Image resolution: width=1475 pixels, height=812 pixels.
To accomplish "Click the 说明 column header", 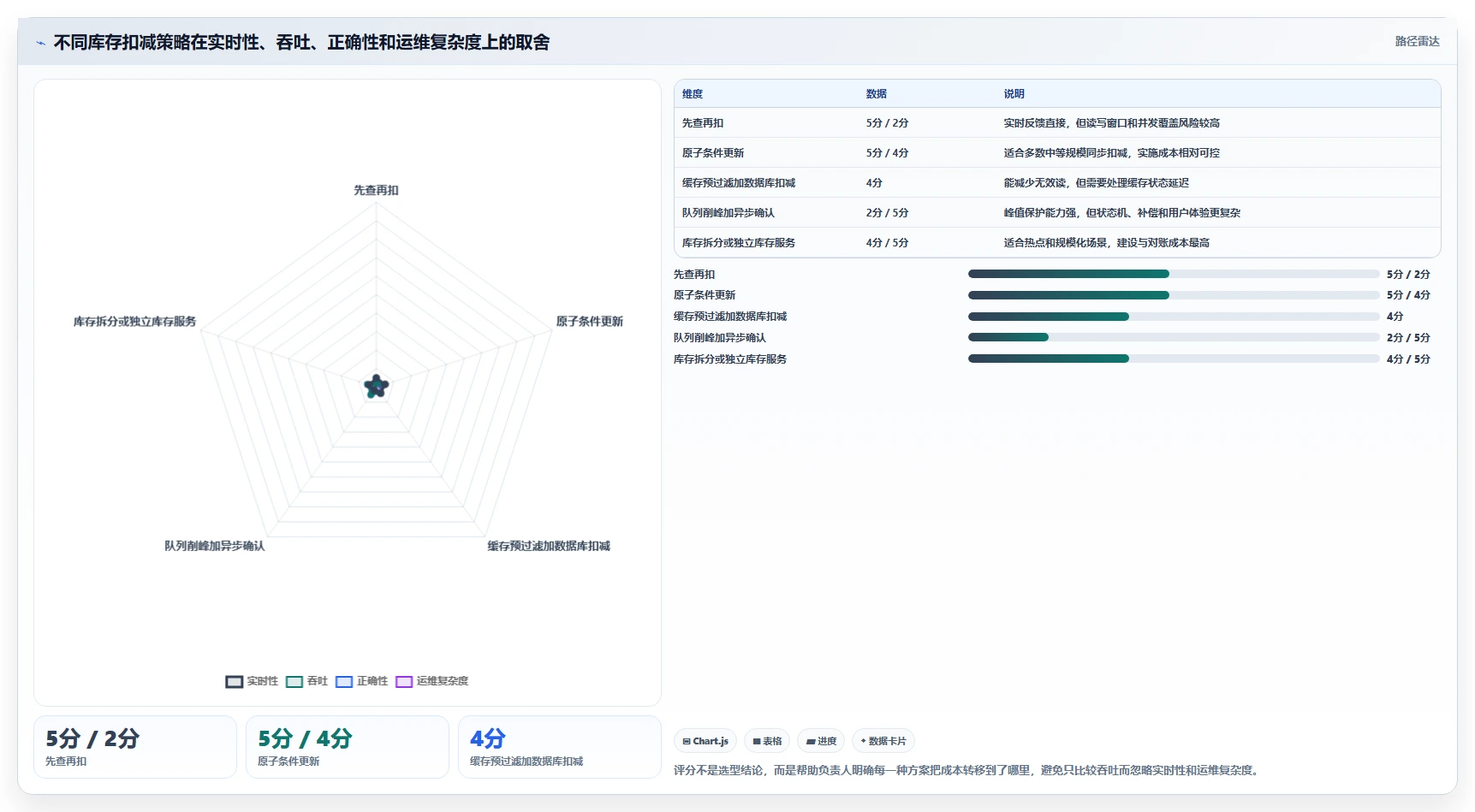I will 1014,94.
